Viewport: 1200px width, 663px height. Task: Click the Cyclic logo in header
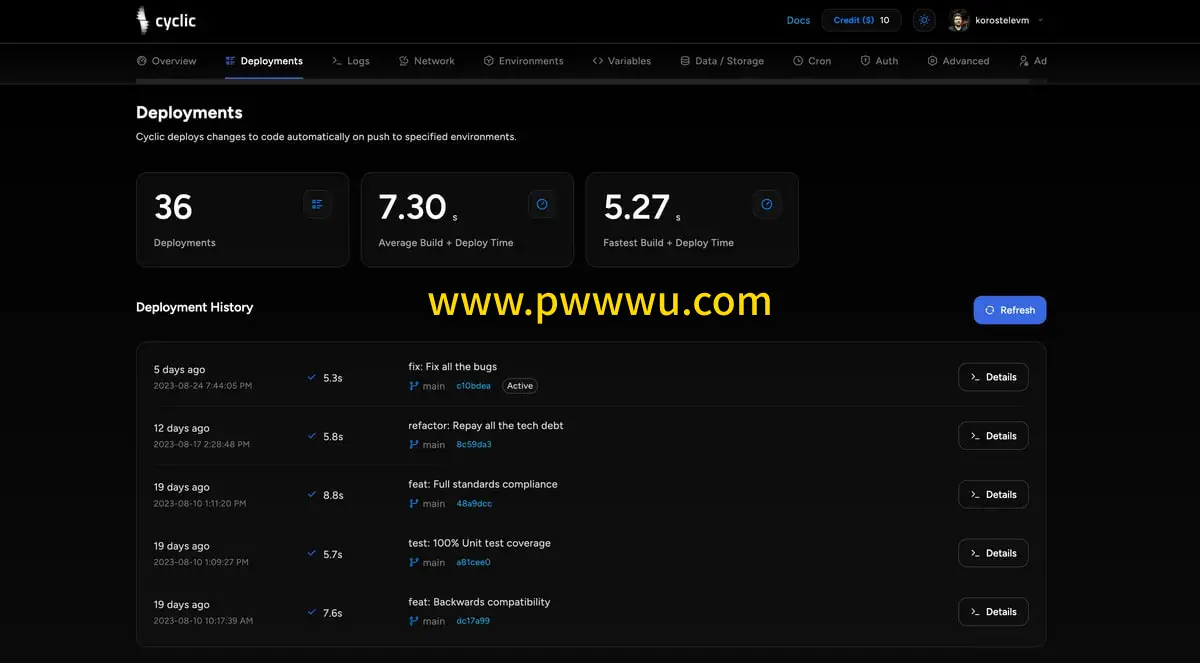tap(165, 20)
